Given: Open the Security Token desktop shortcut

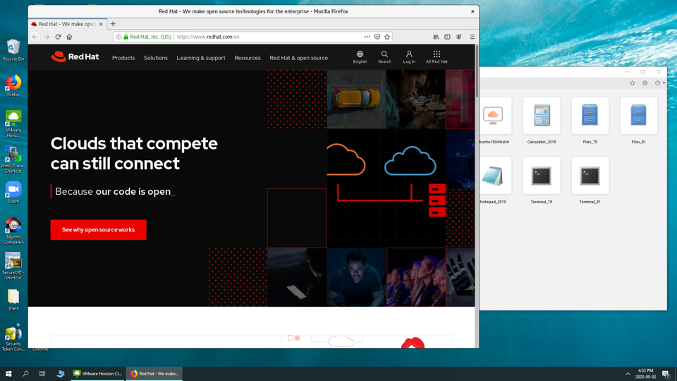Looking at the screenshot, I should pyautogui.click(x=13, y=338).
